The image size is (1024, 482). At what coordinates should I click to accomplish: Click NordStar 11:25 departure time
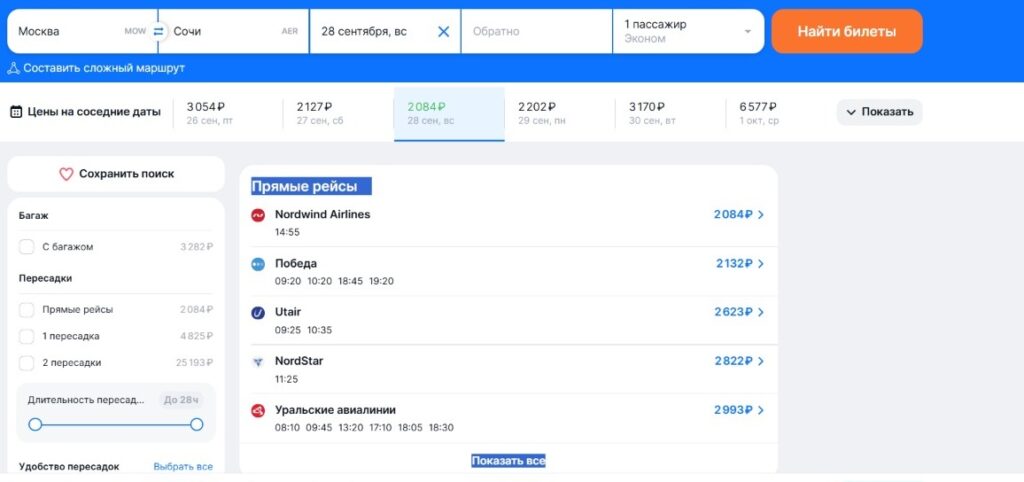coord(287,379)
